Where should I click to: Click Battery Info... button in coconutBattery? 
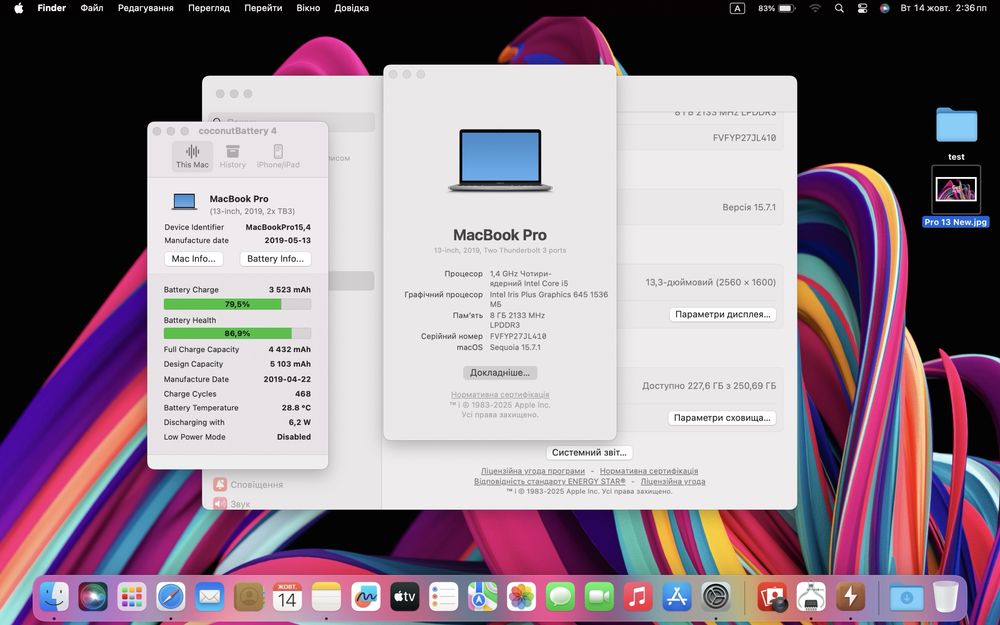(276, 258)
